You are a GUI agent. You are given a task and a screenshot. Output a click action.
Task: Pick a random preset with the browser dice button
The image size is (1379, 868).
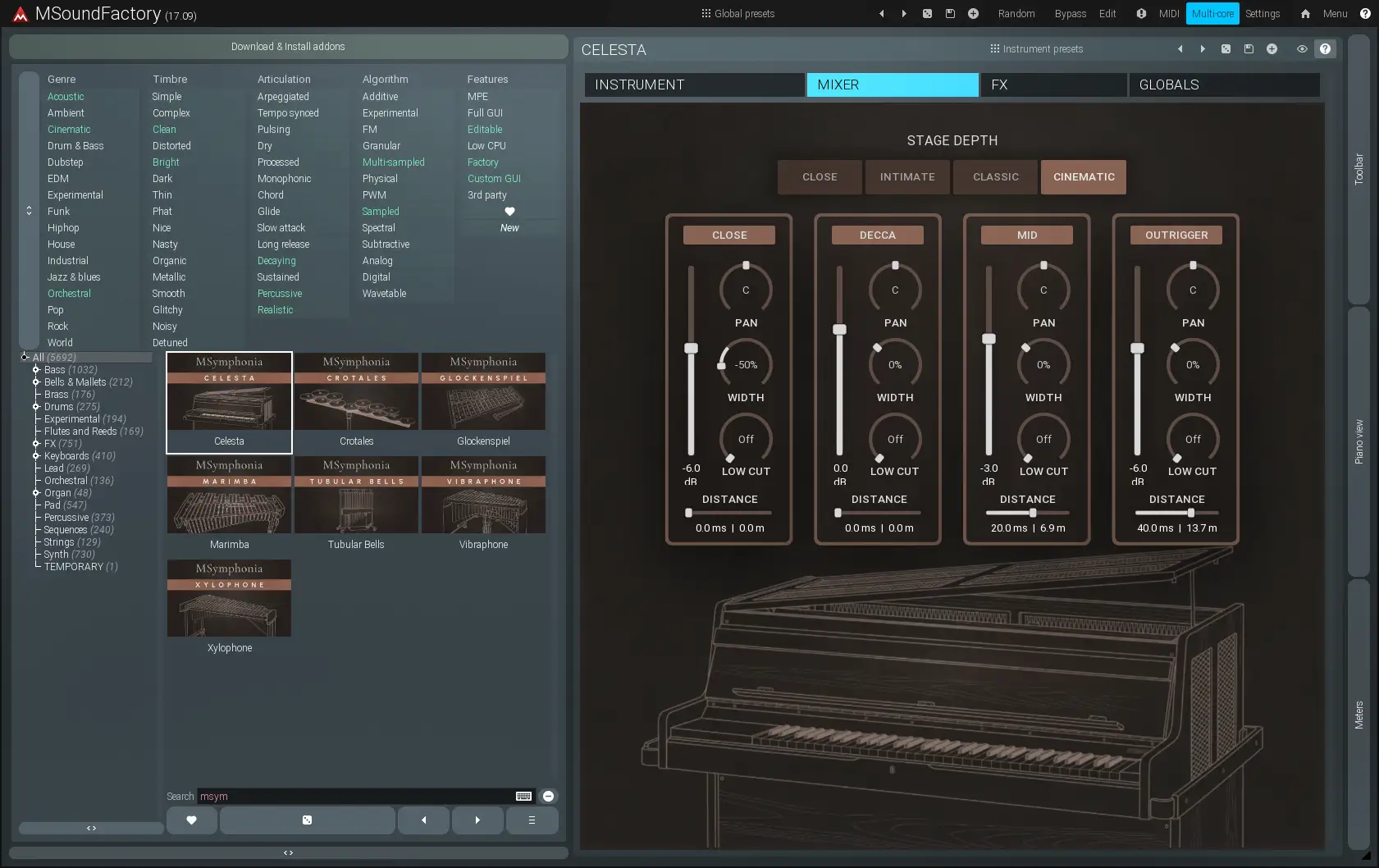click(308, 820)
